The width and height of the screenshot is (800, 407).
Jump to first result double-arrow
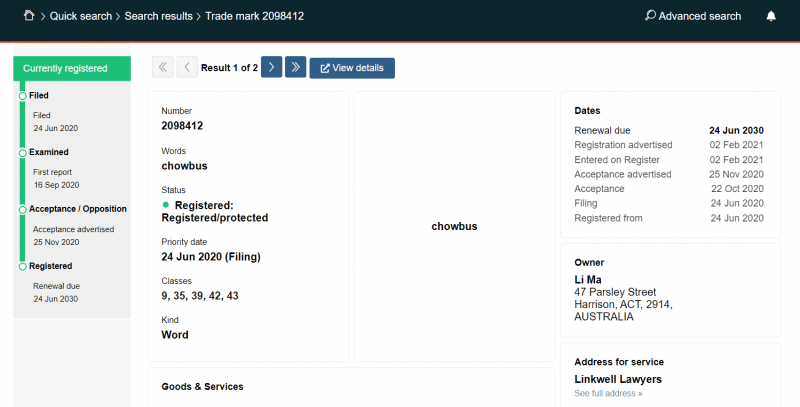[163, 67]
